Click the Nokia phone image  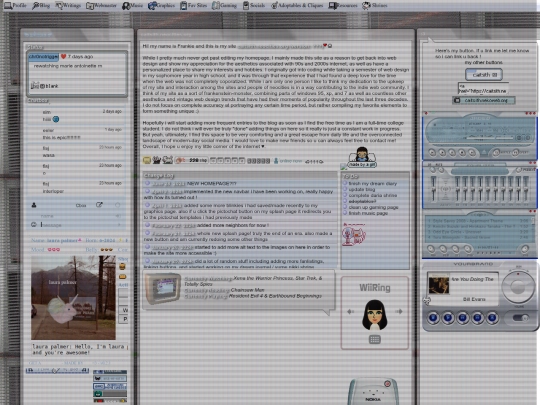pos(373,392)
